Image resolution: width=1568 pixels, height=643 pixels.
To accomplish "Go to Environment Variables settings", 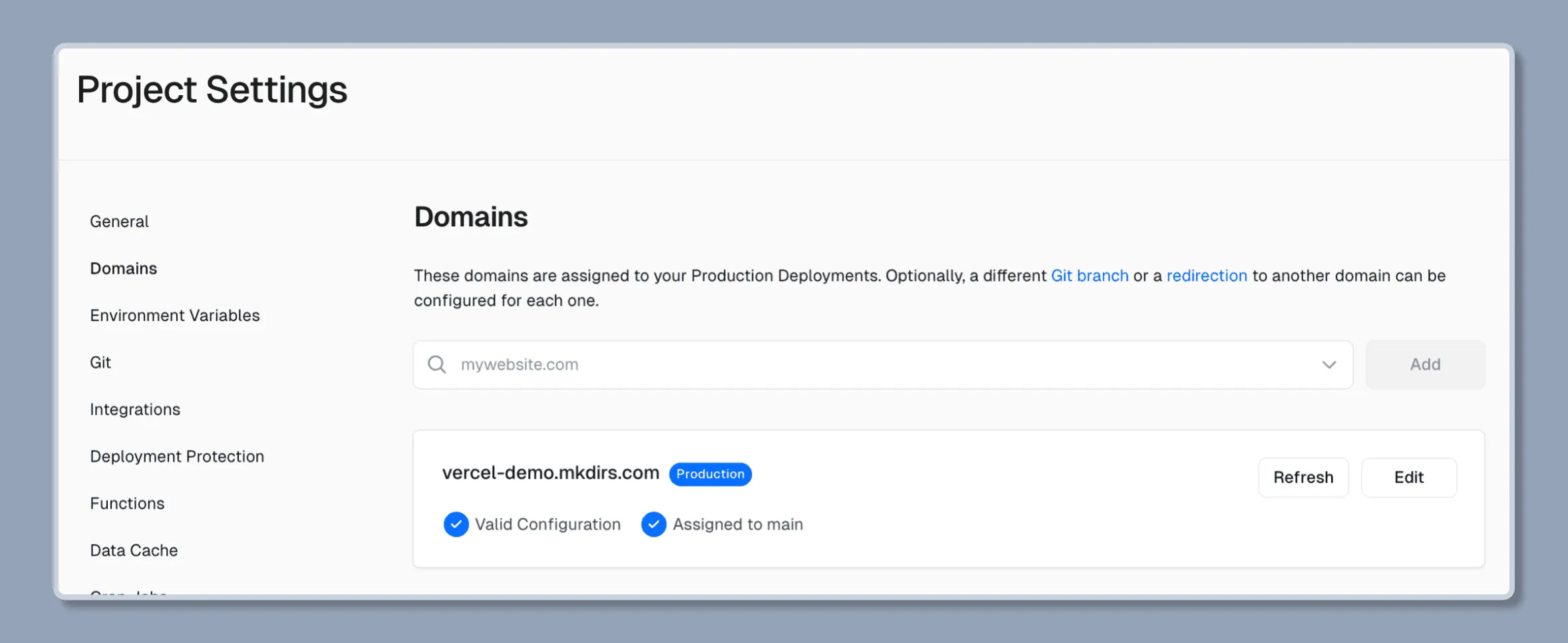I will [174, 316].
